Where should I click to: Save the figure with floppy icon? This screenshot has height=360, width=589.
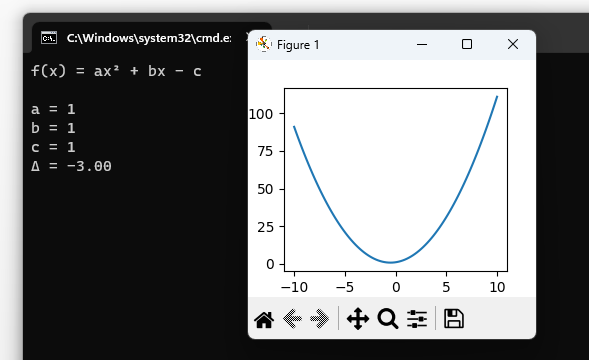[454, 319]
